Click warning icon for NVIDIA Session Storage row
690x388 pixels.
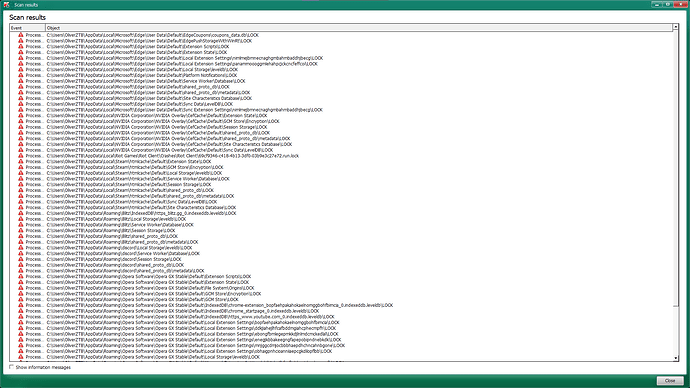click(21, 127)
